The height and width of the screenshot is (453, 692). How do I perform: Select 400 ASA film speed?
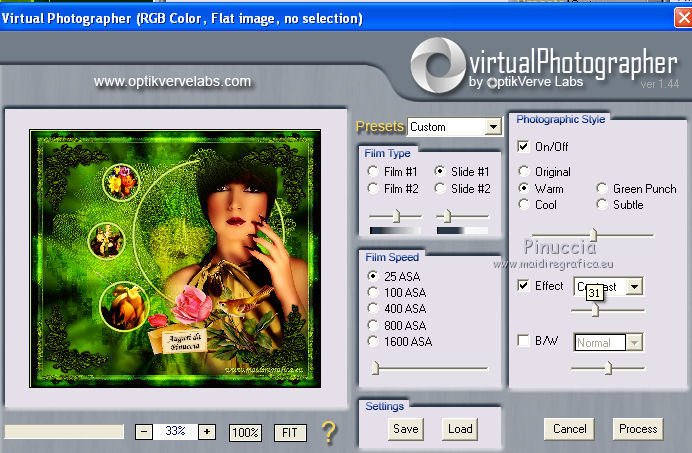pyautogui.click(x=373, y=308)
